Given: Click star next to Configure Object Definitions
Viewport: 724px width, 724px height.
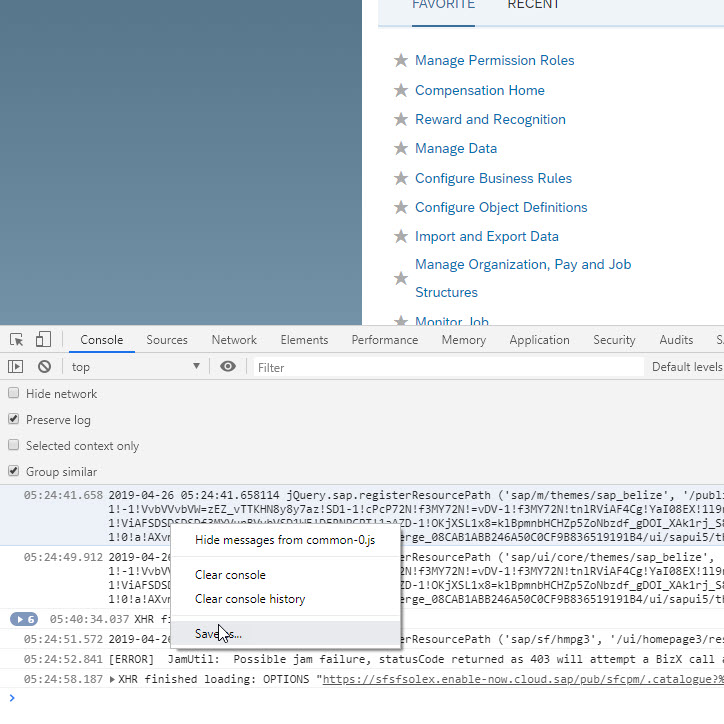Looking at the screenshot, I should [401, 207].
